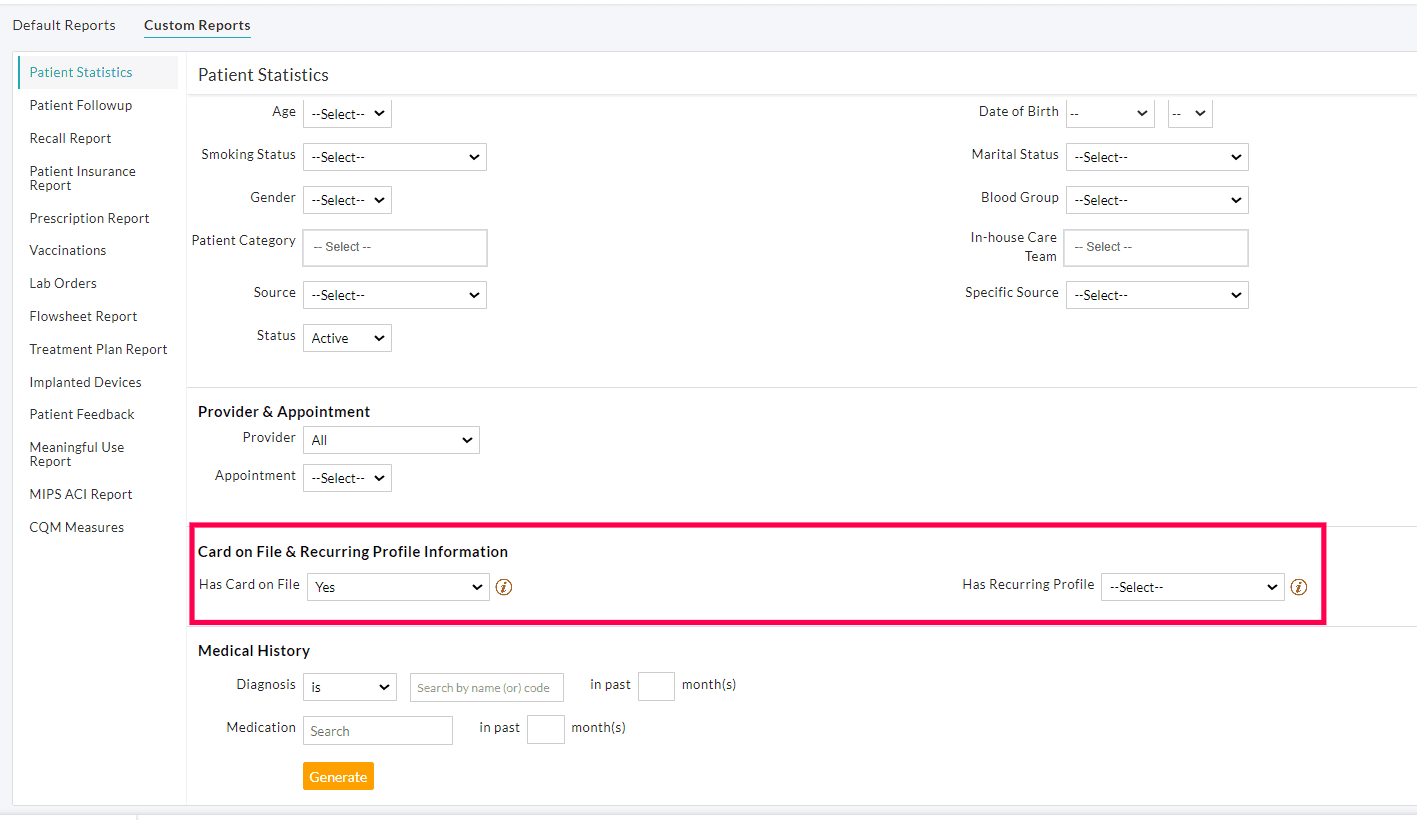Open the CQM Measures report
The width and height of the screenshot is (1417, 820).
click(76, 527)
